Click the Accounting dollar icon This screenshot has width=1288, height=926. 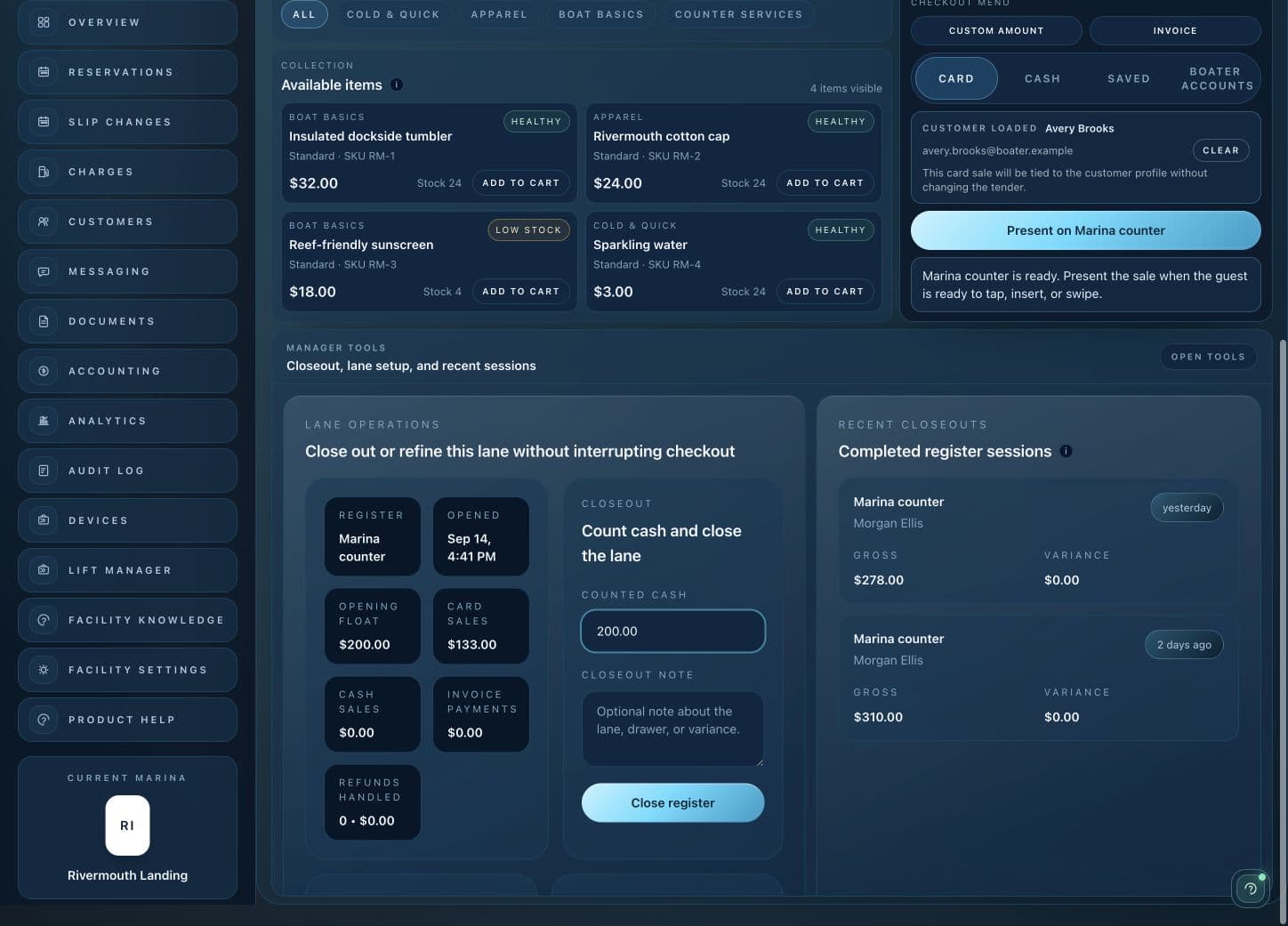[x=43, y=371]
